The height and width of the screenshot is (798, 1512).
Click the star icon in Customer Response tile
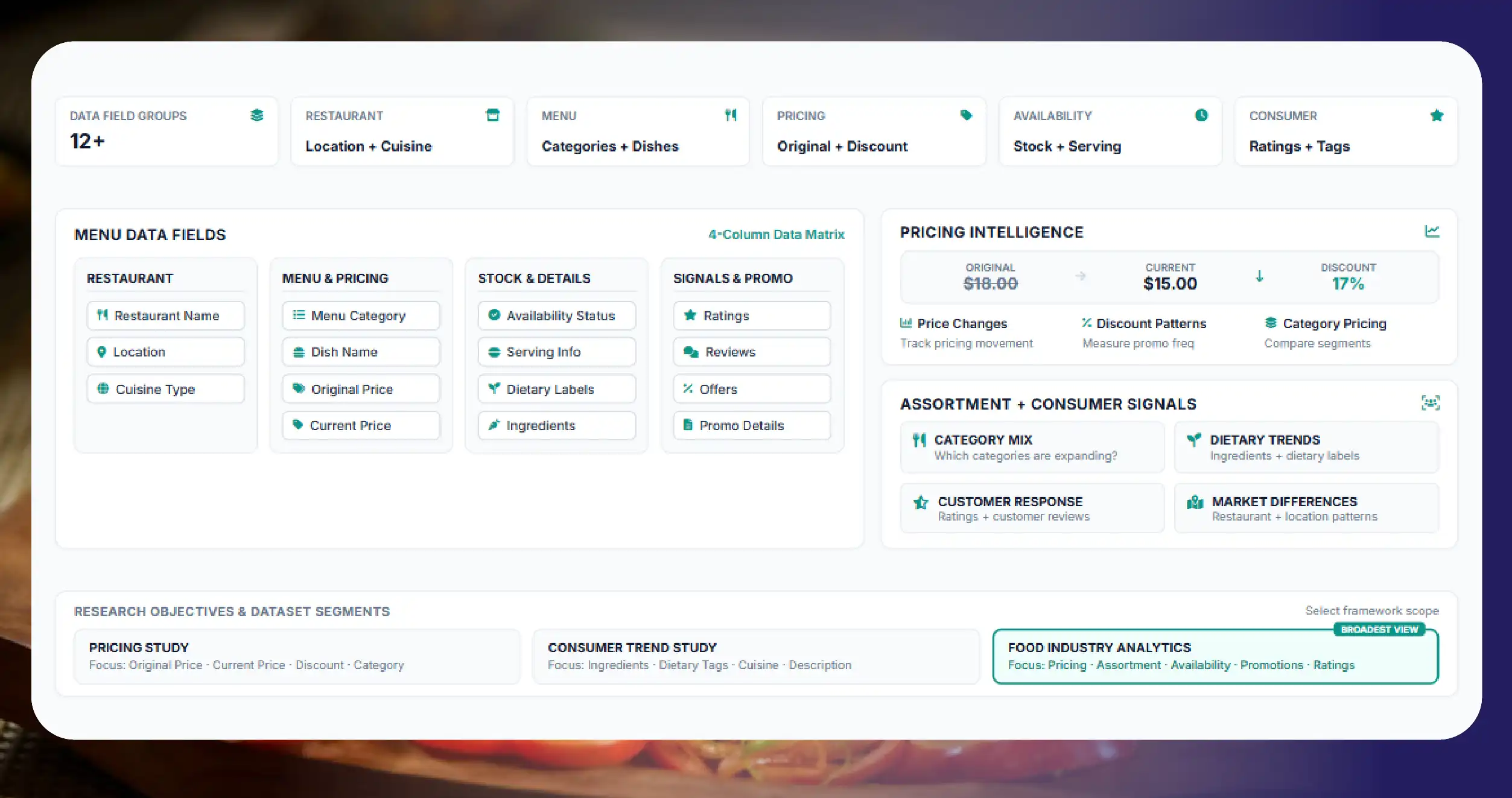pos(921,502)
